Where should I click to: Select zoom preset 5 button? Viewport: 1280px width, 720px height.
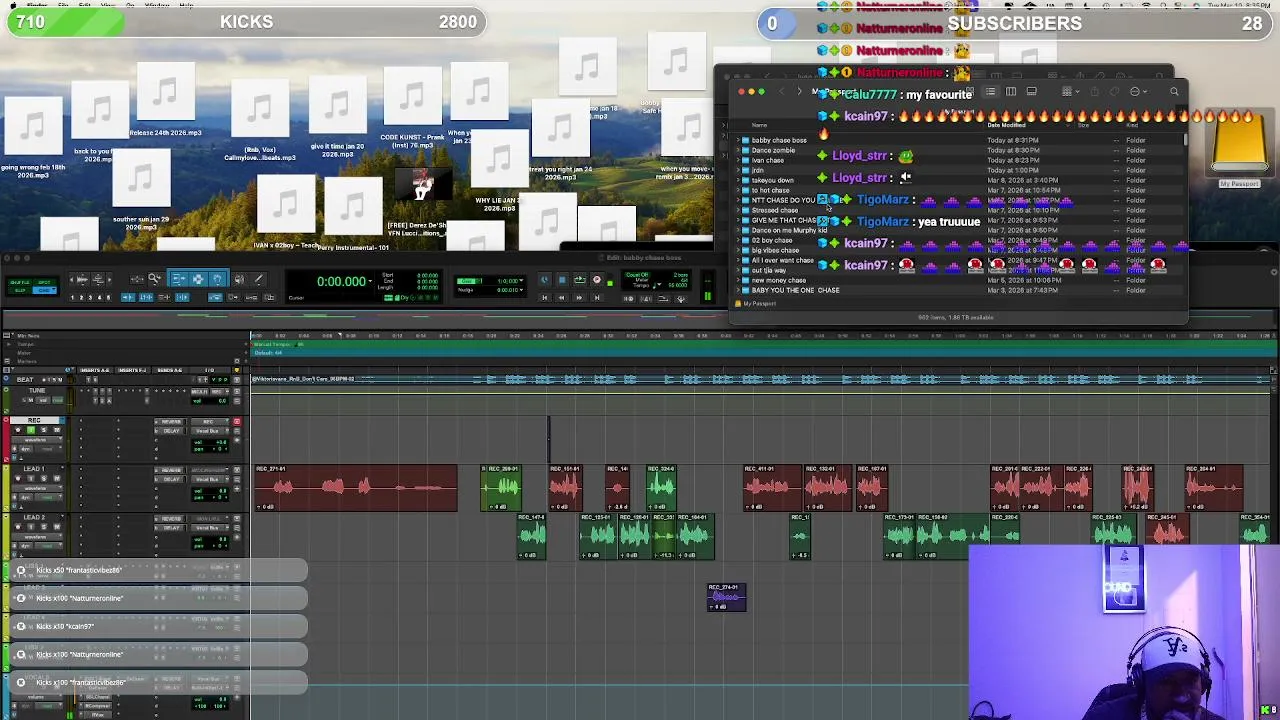click(108, 297)
